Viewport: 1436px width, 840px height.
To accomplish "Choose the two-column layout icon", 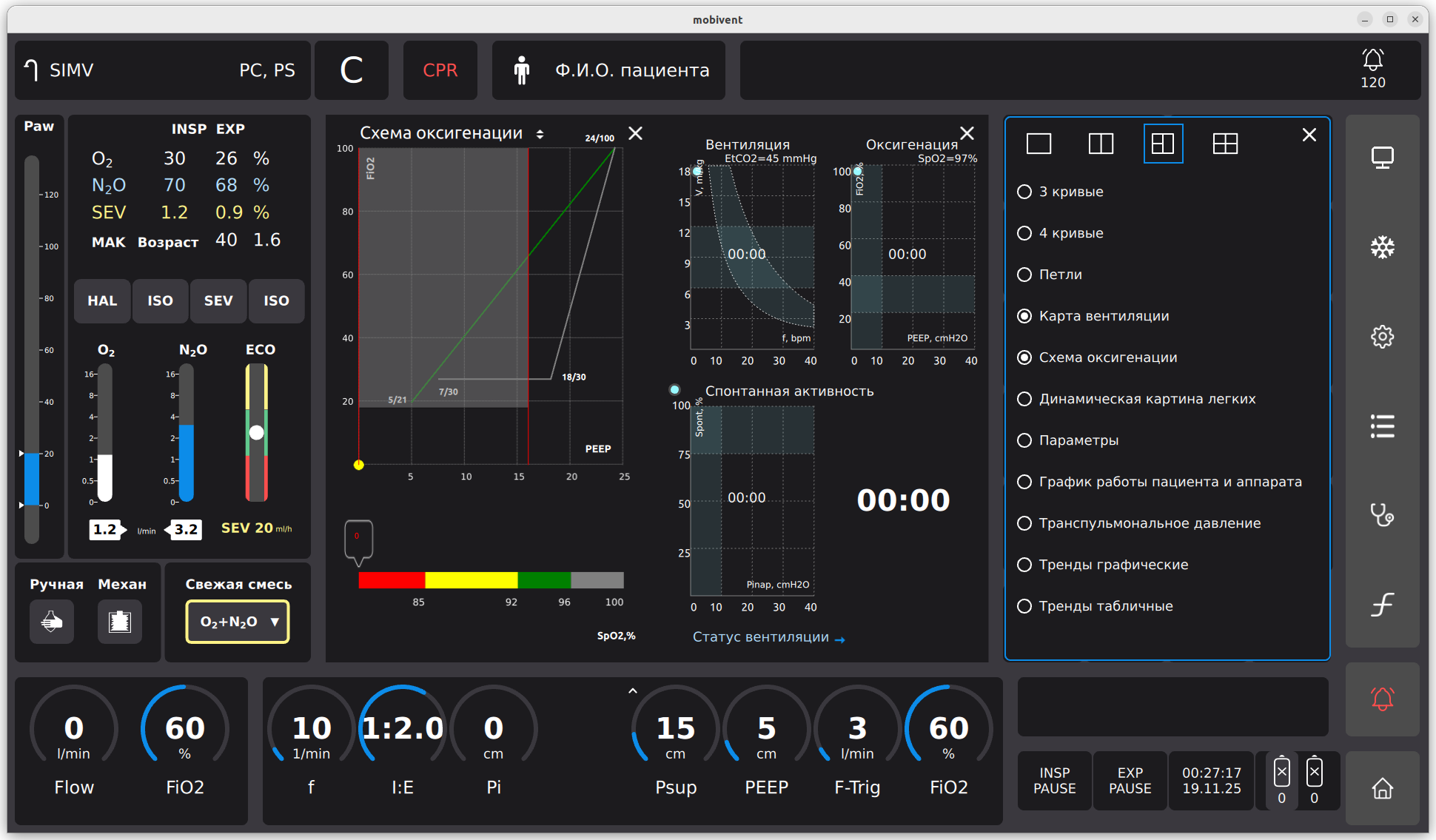I will coord(1101,144).
